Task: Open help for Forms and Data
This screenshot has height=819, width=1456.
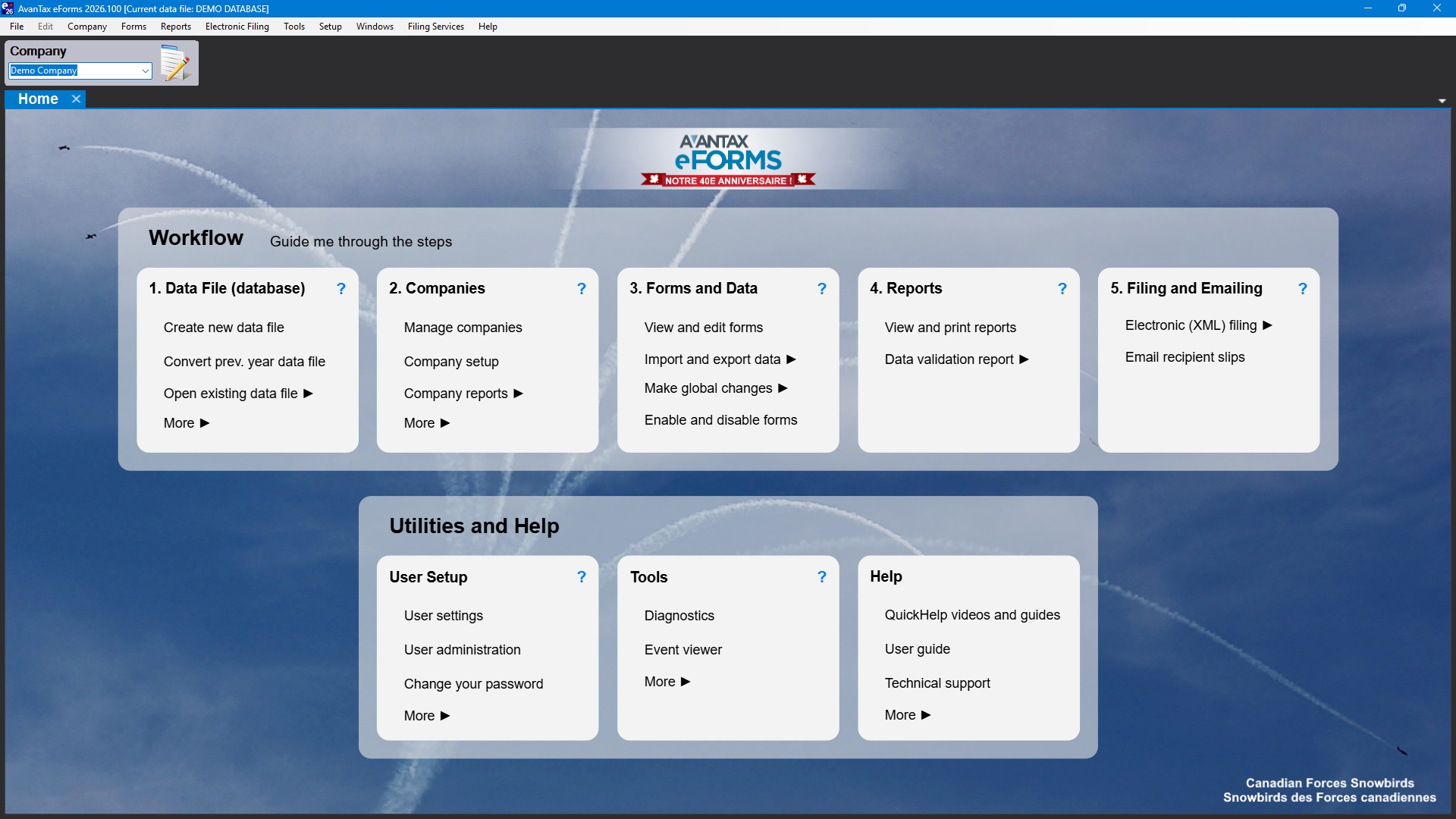Action: pos(821,289)
